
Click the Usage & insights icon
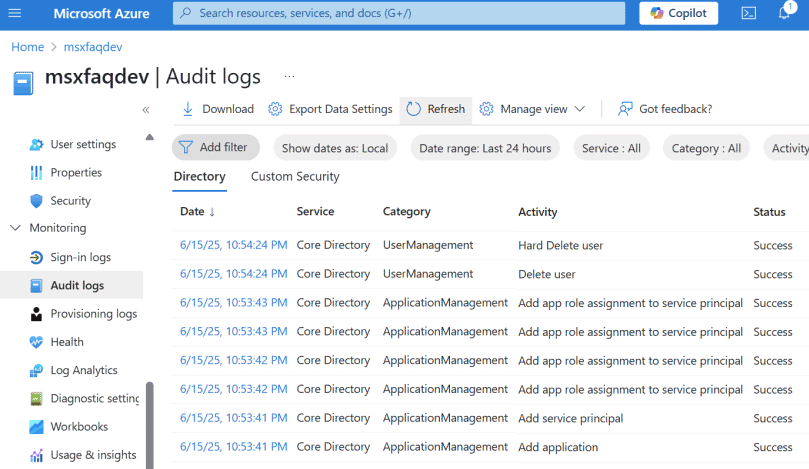pos(36,455)
